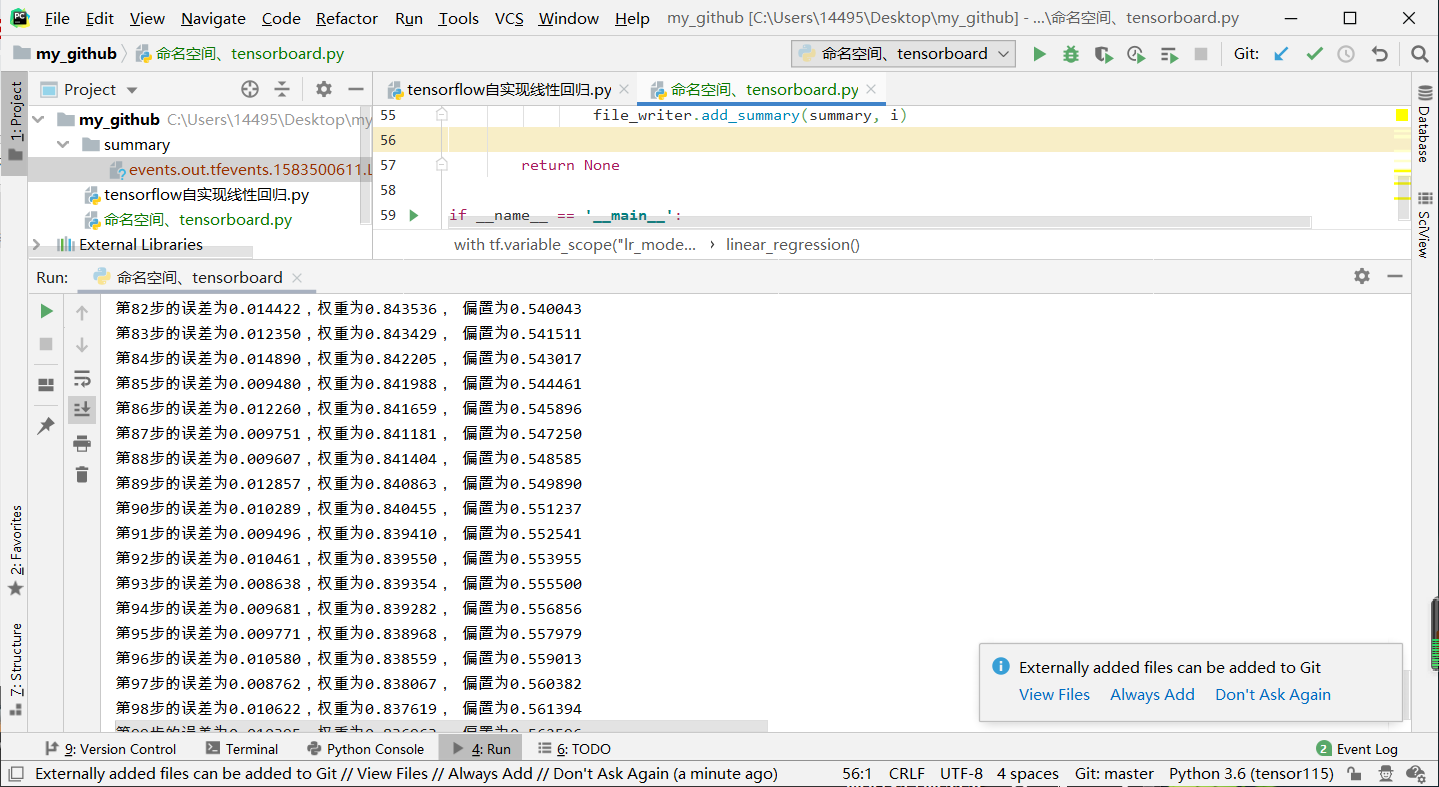The width and height of the screenshot is (1439, 787).
Task: Clear all output with trash icon
Action: click(82, 475)
